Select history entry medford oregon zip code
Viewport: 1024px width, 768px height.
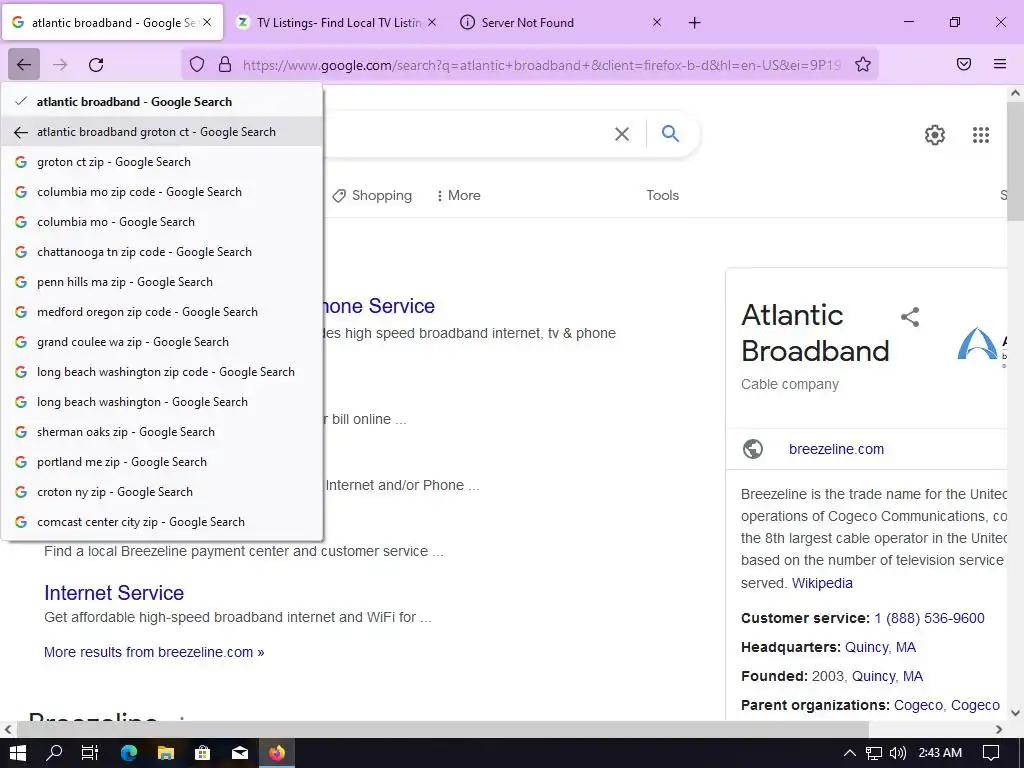tap(162, 312)
